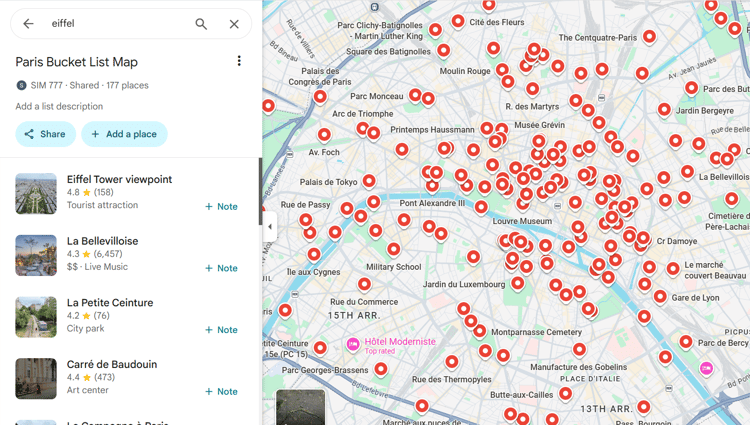Clear the search with the X icon
Viewport: 750px width, 425px height.
tap(234, 24)
